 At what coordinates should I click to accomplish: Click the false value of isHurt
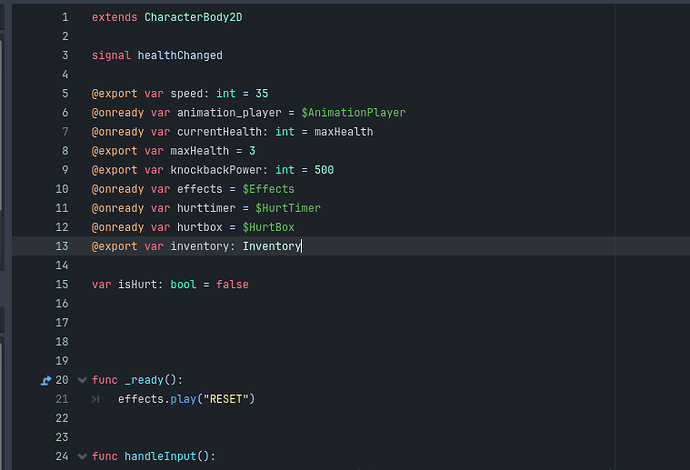pos(232,284)
